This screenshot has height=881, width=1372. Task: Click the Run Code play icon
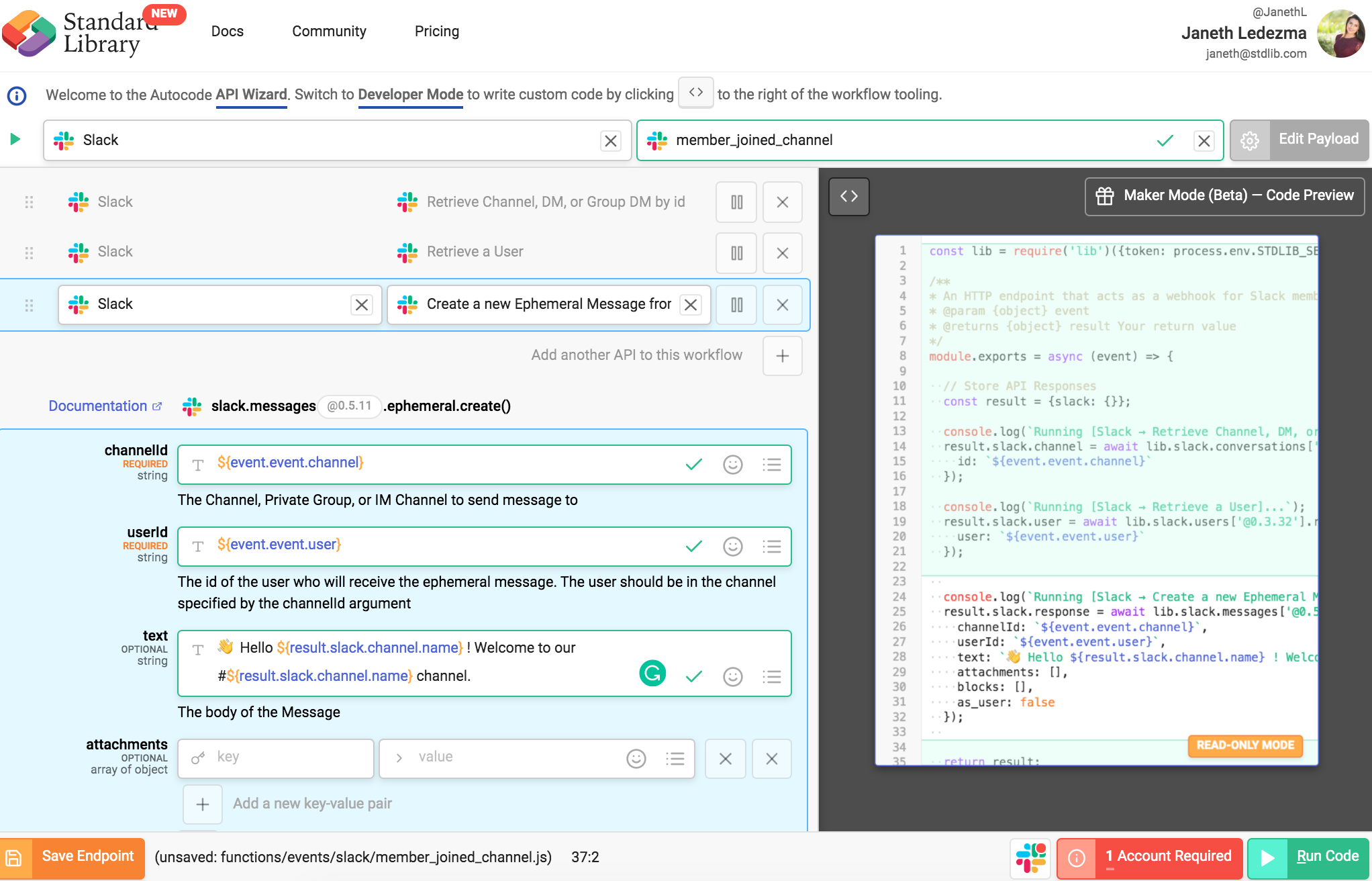click(1267, 858)
